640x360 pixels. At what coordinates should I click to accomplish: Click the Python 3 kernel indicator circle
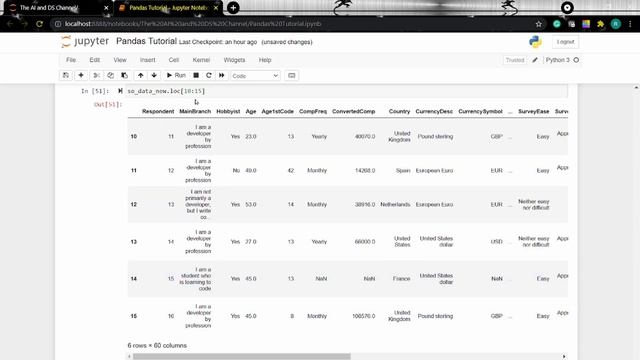pos(576,60)
